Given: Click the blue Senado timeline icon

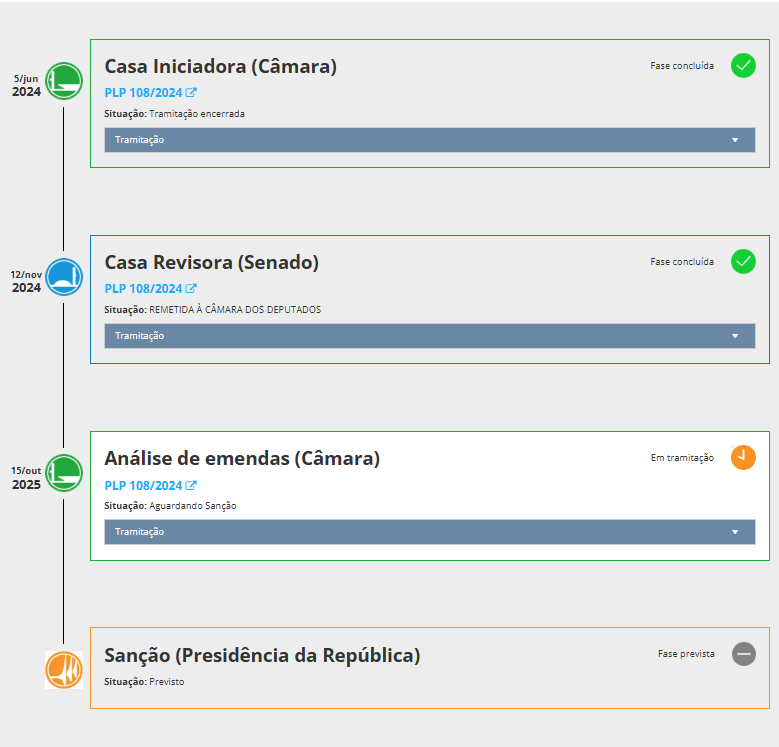Looking at the screenshot, I should [65, 276].
